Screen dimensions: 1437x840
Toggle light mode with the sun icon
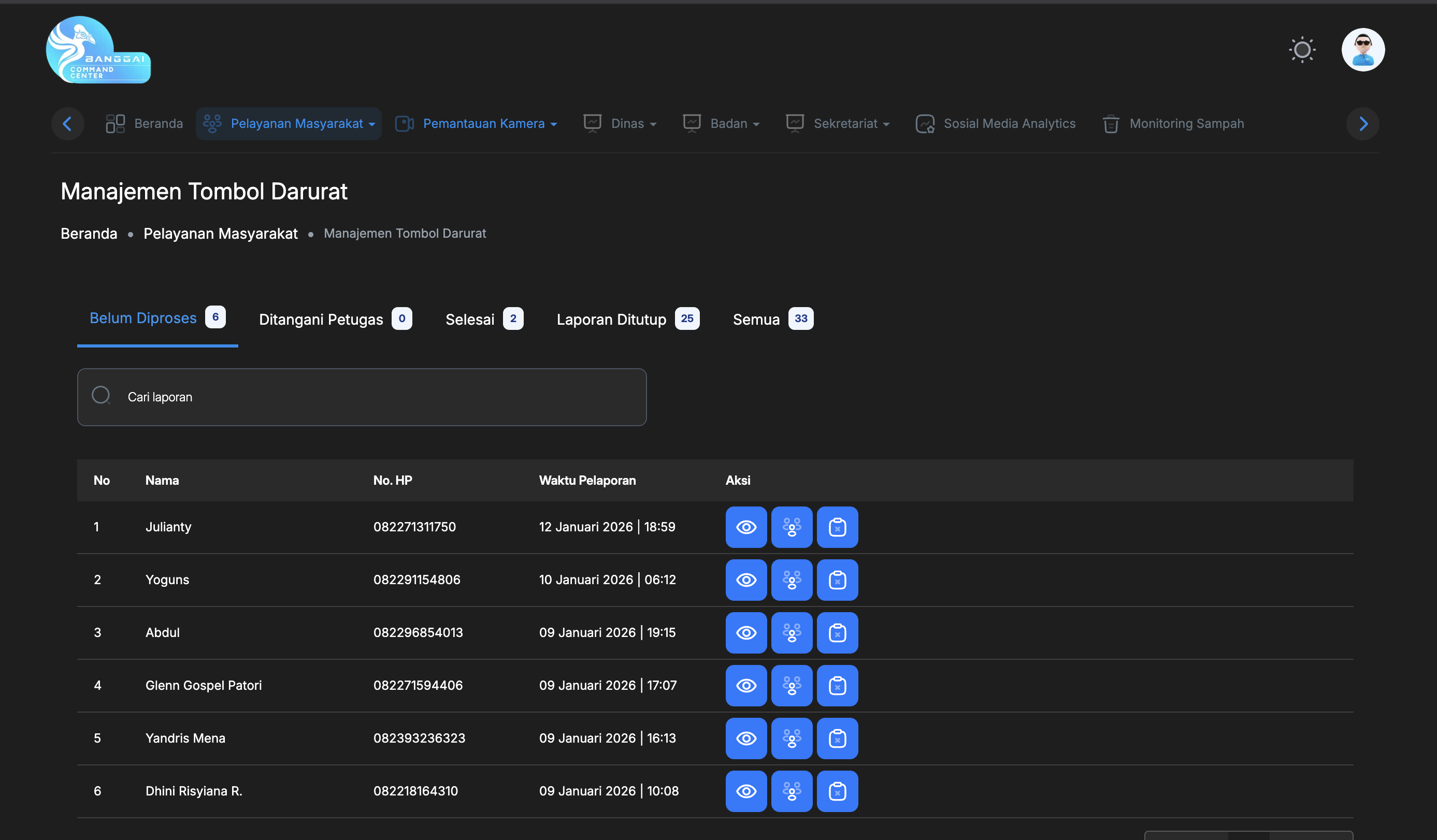[1302, 50]
